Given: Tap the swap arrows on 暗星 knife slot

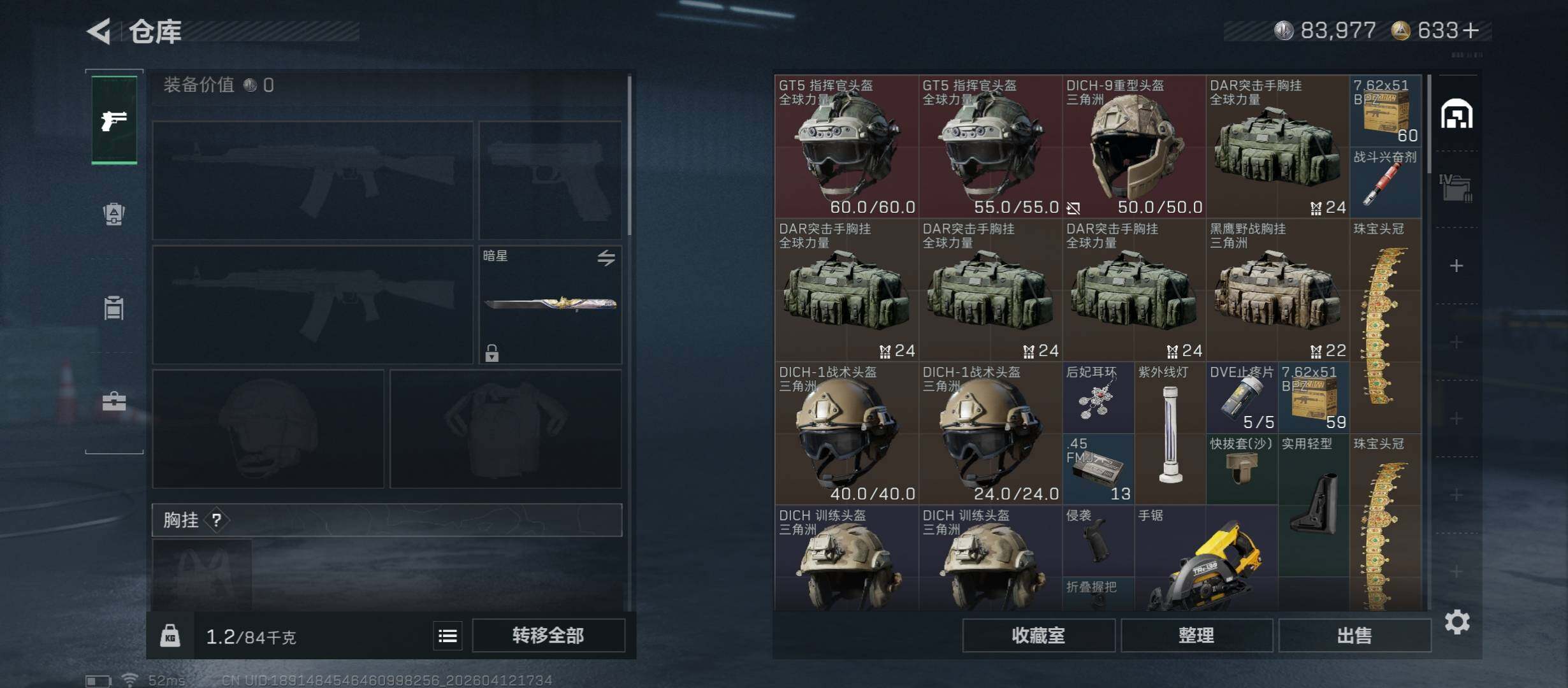Looking at the screenshot, I should click(606, 257).
